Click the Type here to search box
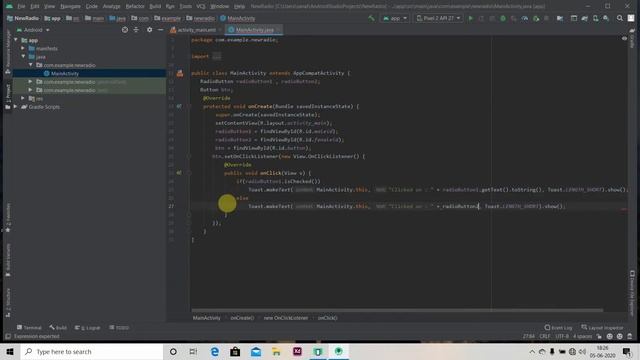This screenshot has width=640, height=360. [x=92, y=351]
